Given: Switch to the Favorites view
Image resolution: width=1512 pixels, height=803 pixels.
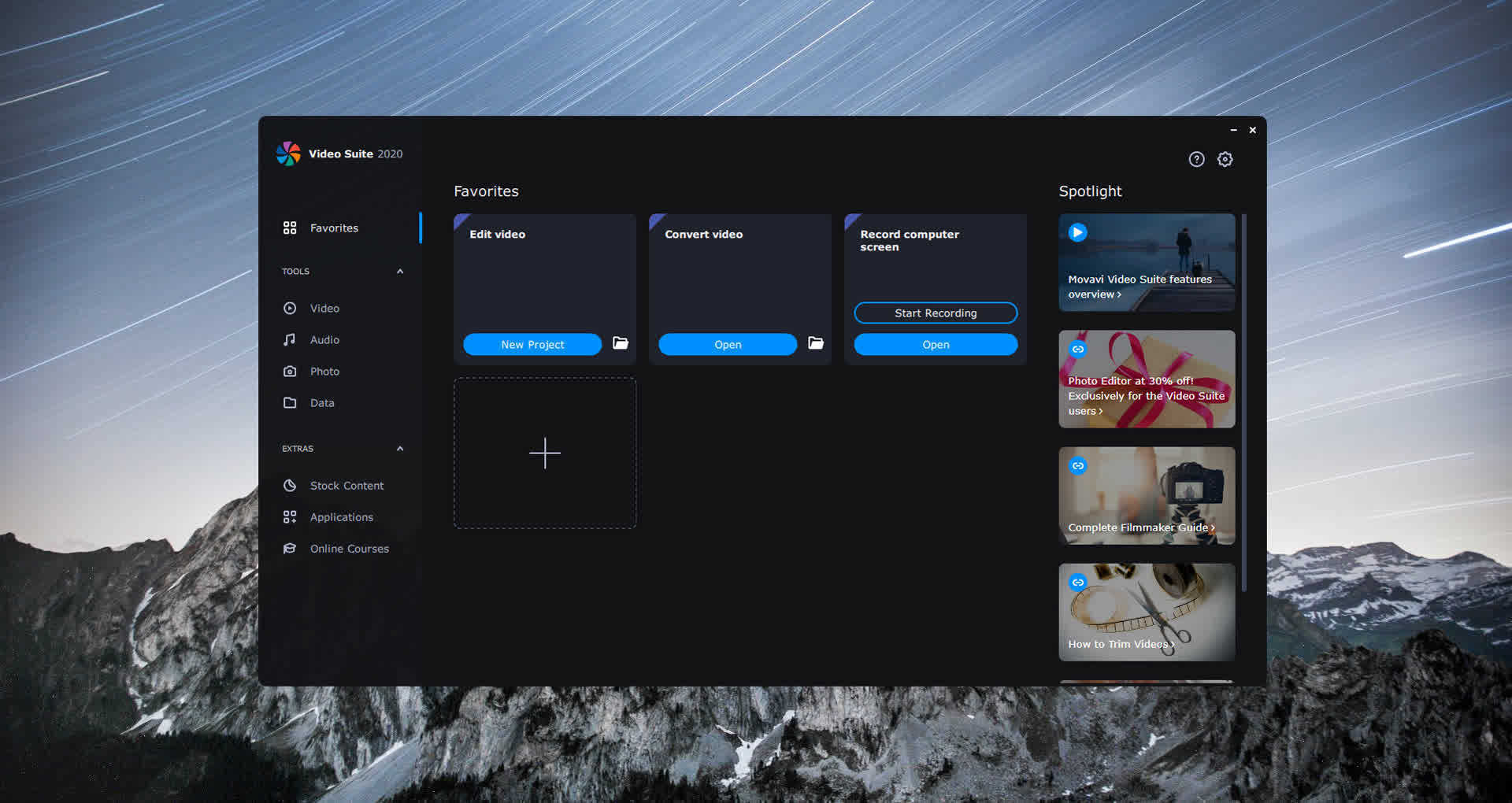Looking at the screenshot, I should pos(333,228).
